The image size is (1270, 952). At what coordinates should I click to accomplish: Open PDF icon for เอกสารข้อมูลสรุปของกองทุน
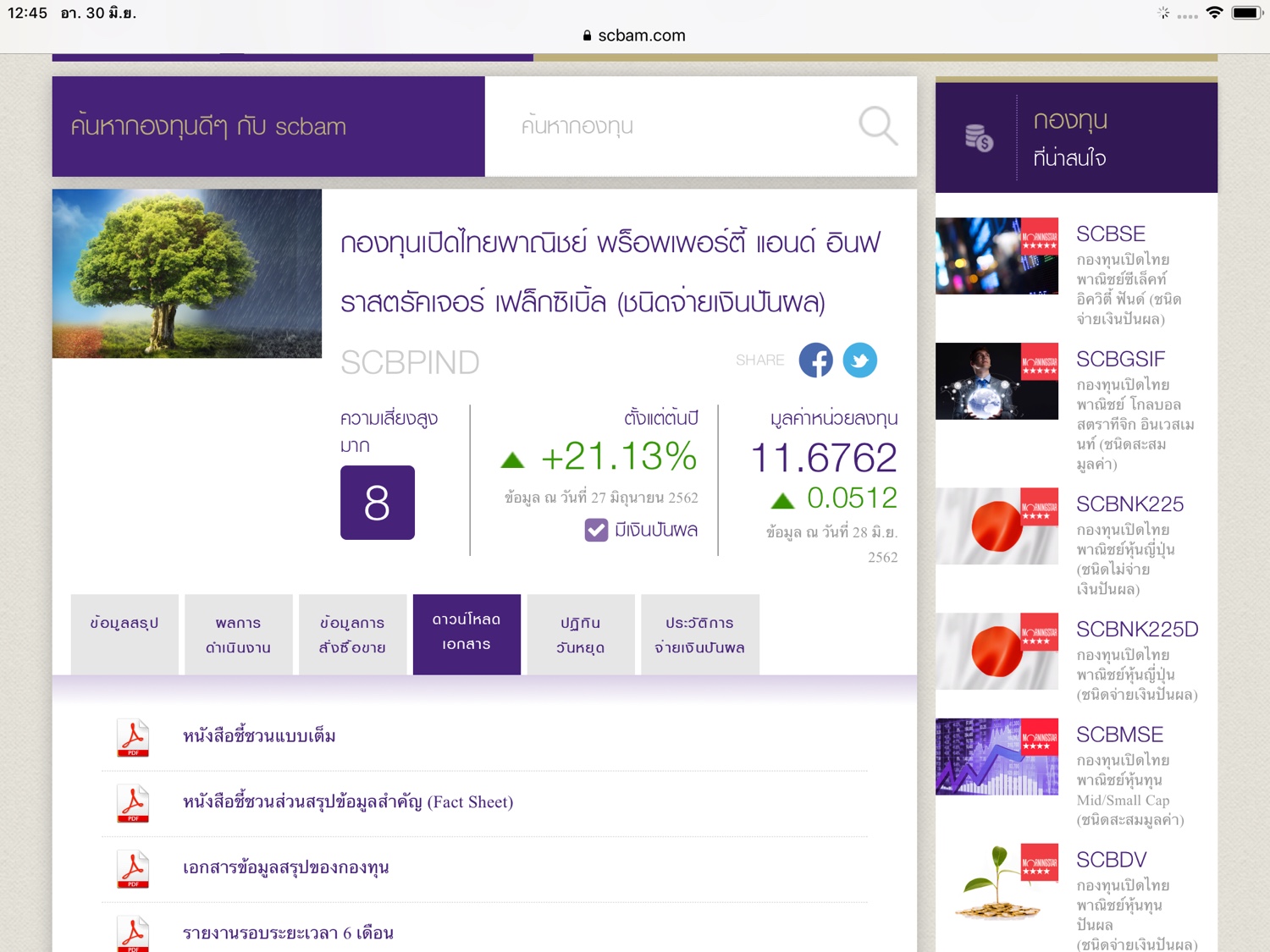point(133,869)
